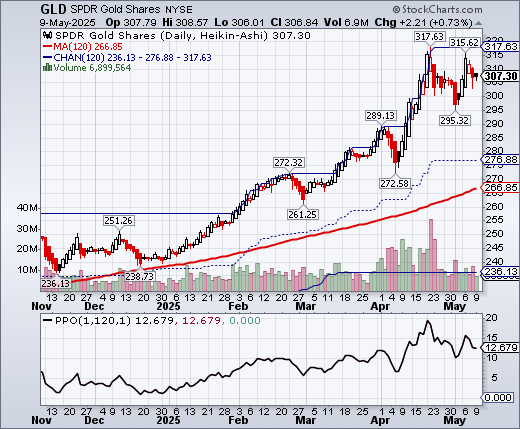Click the red line marker before MA(120)
The image size is (520, 429).
pos(48,46)
